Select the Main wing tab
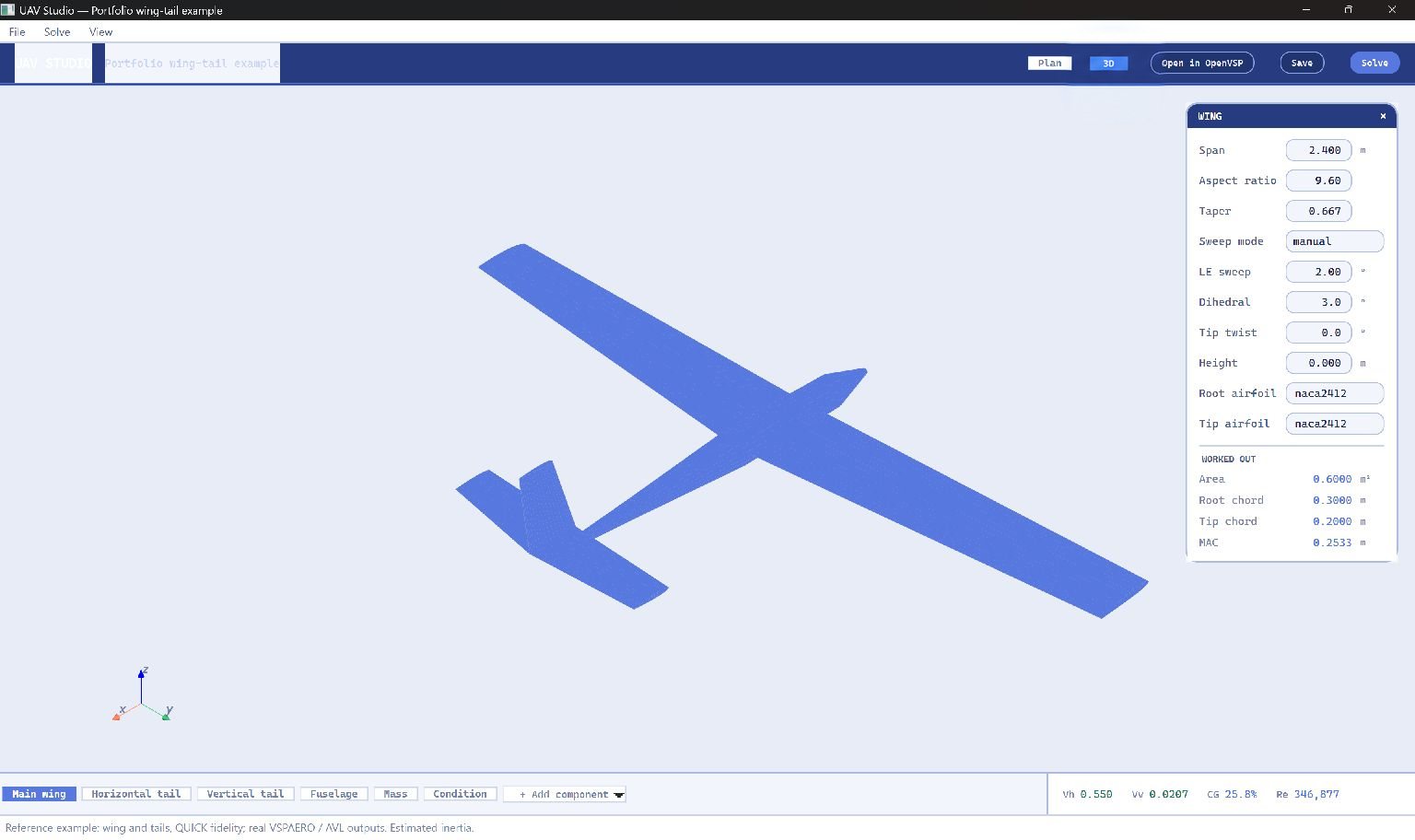The height and width of the screenshot is (840, 1415). 39,794
